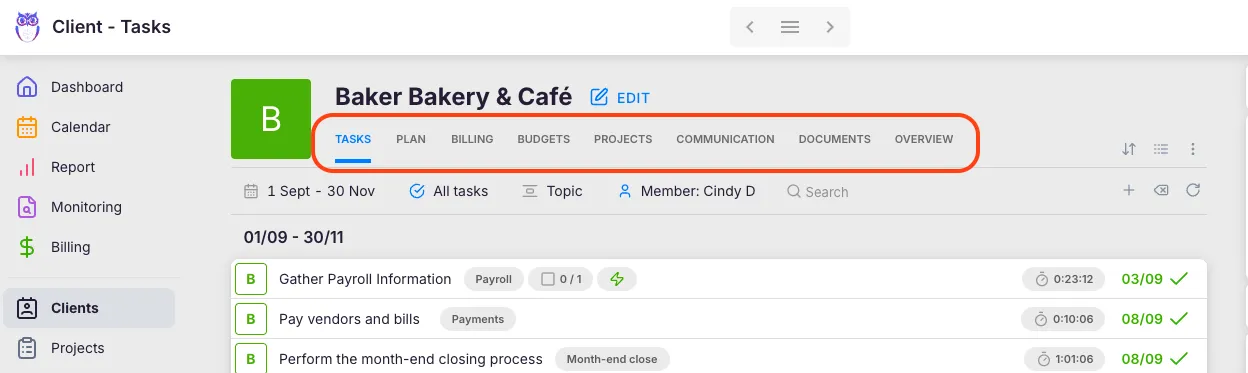Click the clear filter backspace icon
Viewport: 1248px width, 373px height.
click(1161, 190)
